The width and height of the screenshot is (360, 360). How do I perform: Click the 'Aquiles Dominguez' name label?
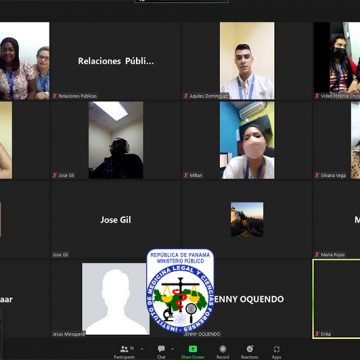pos(209,96)
